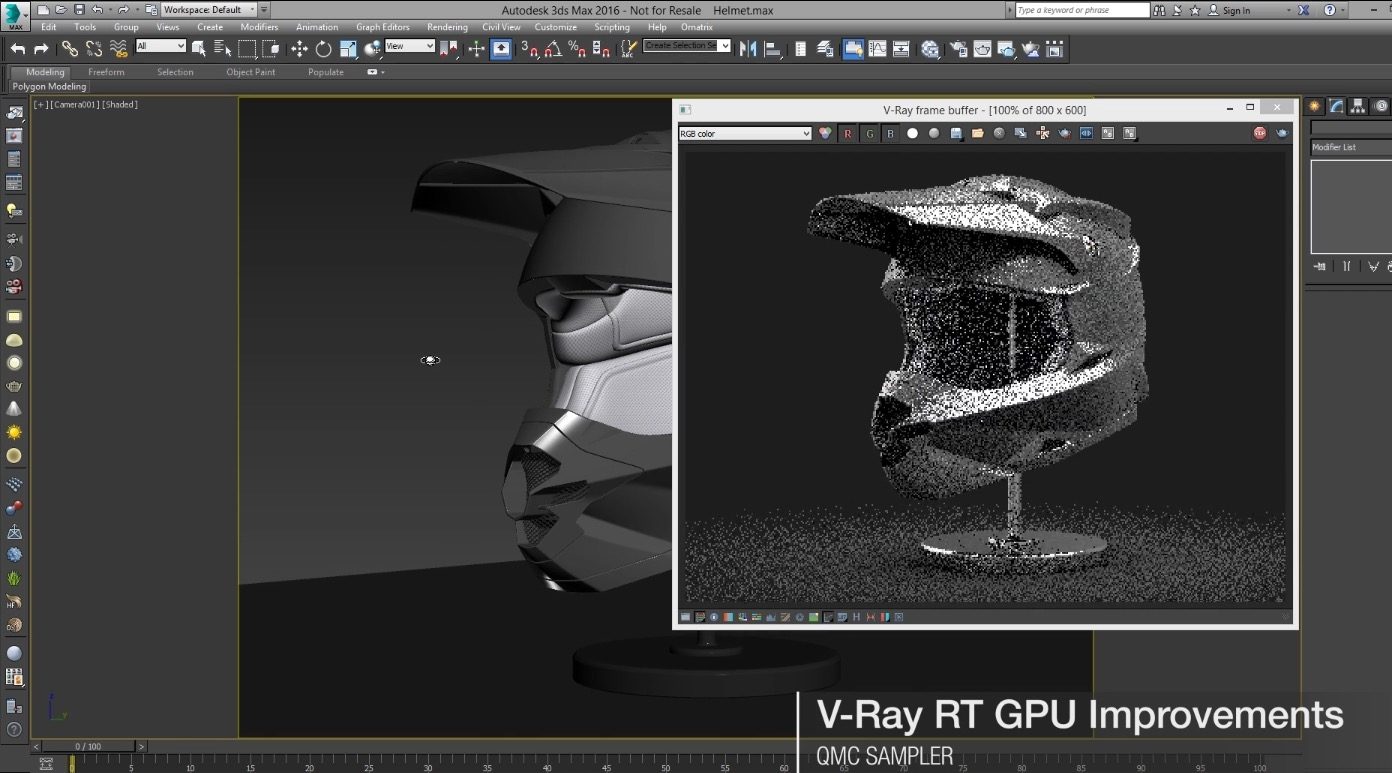Toggle the red channel in V-Ray frame buffer
The image size is (1392, 773).
(x=848, y=133)
